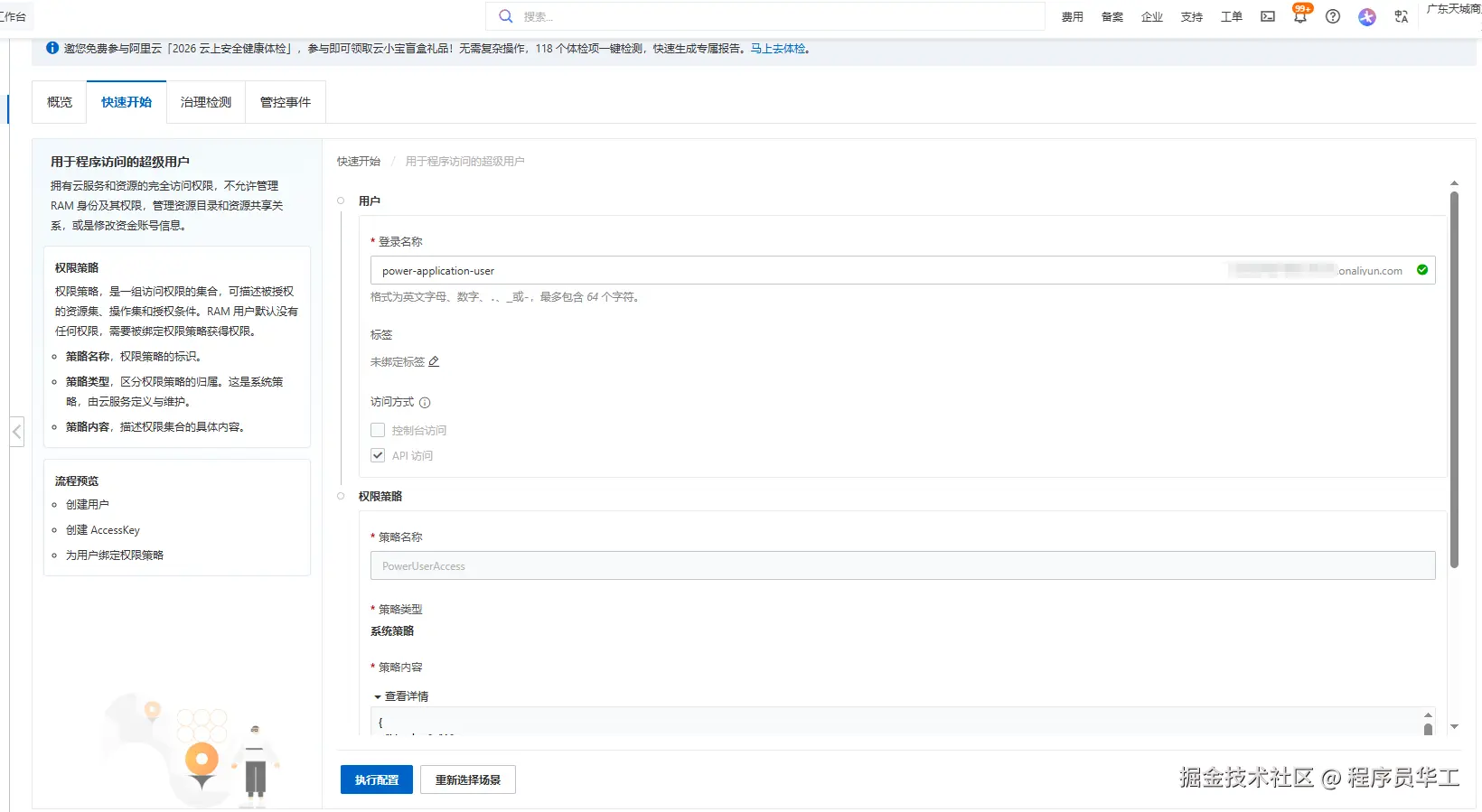Click the purple AI assistant icon

1367,16
